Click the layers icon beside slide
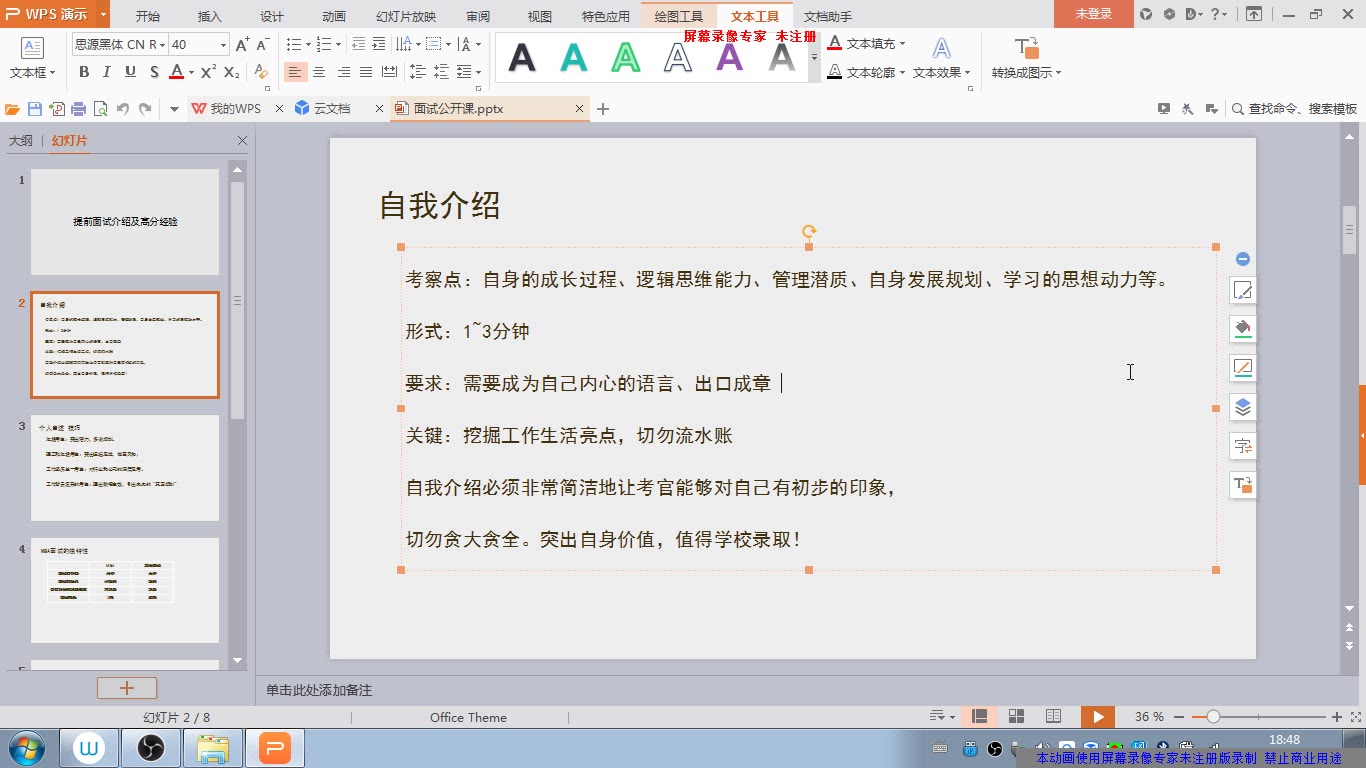This screenshot has height=768, width=1366. click(x=1243, y=407)
